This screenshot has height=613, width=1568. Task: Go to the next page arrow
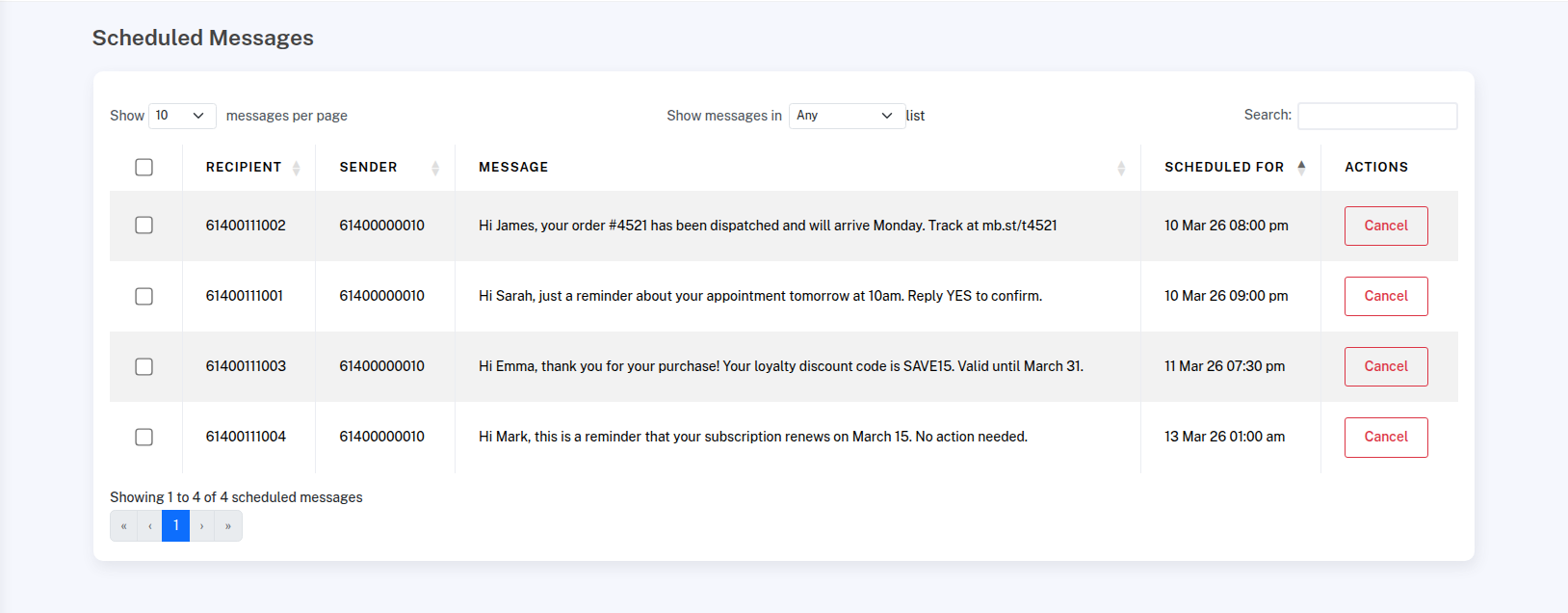click(x=202, y=526)
